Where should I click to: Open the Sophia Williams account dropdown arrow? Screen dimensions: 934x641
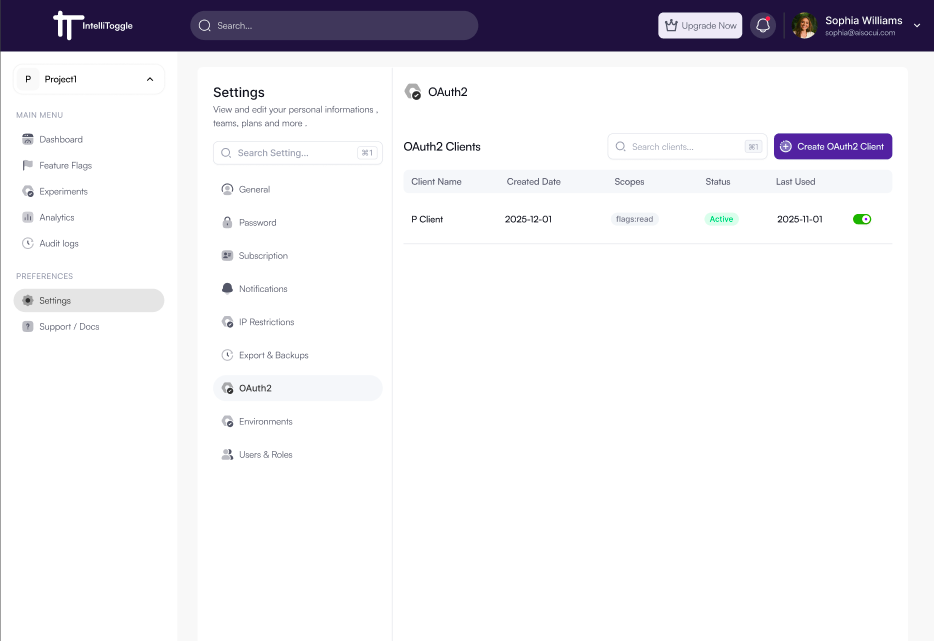917,26
